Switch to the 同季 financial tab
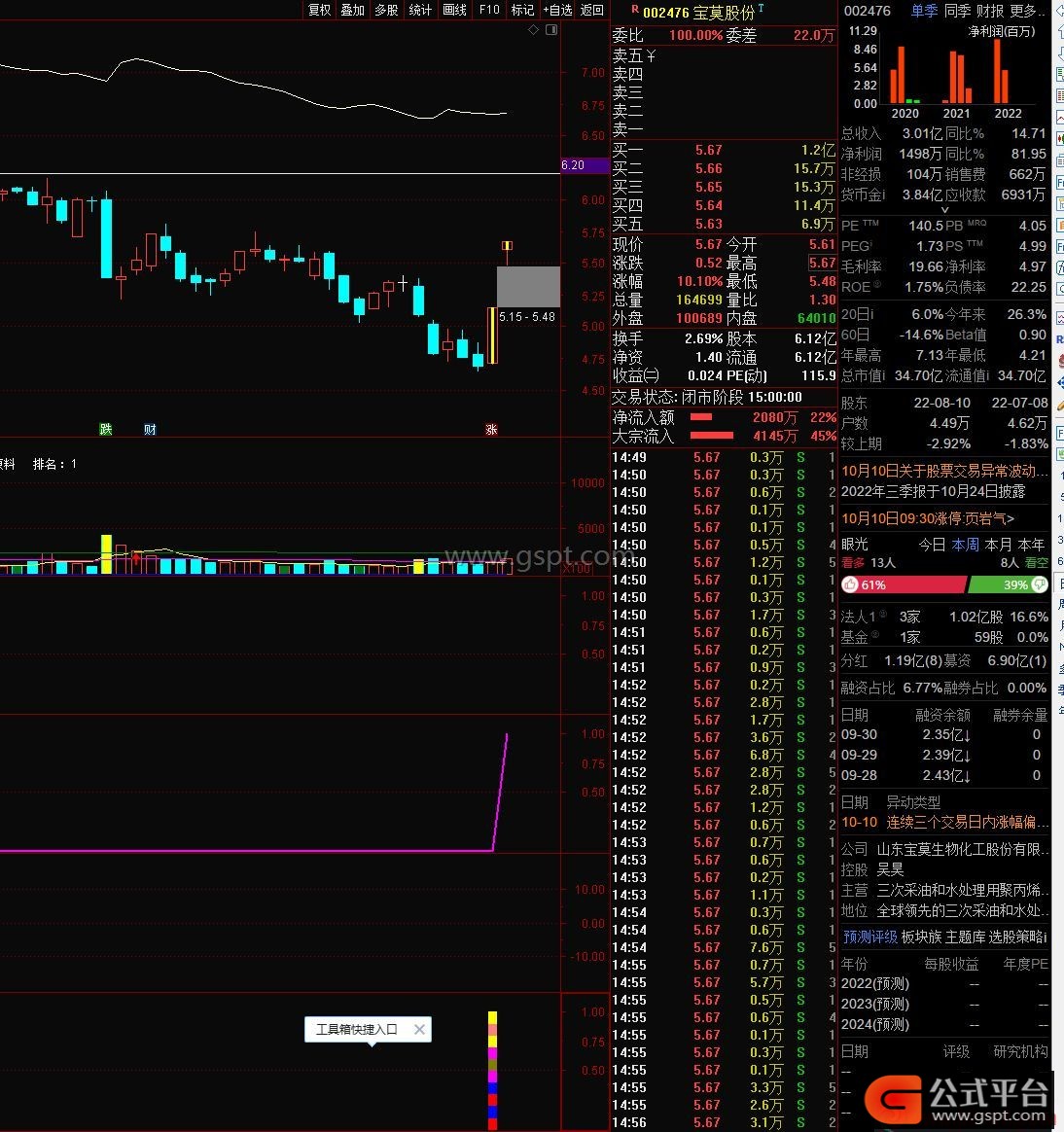 pos(958,11)
